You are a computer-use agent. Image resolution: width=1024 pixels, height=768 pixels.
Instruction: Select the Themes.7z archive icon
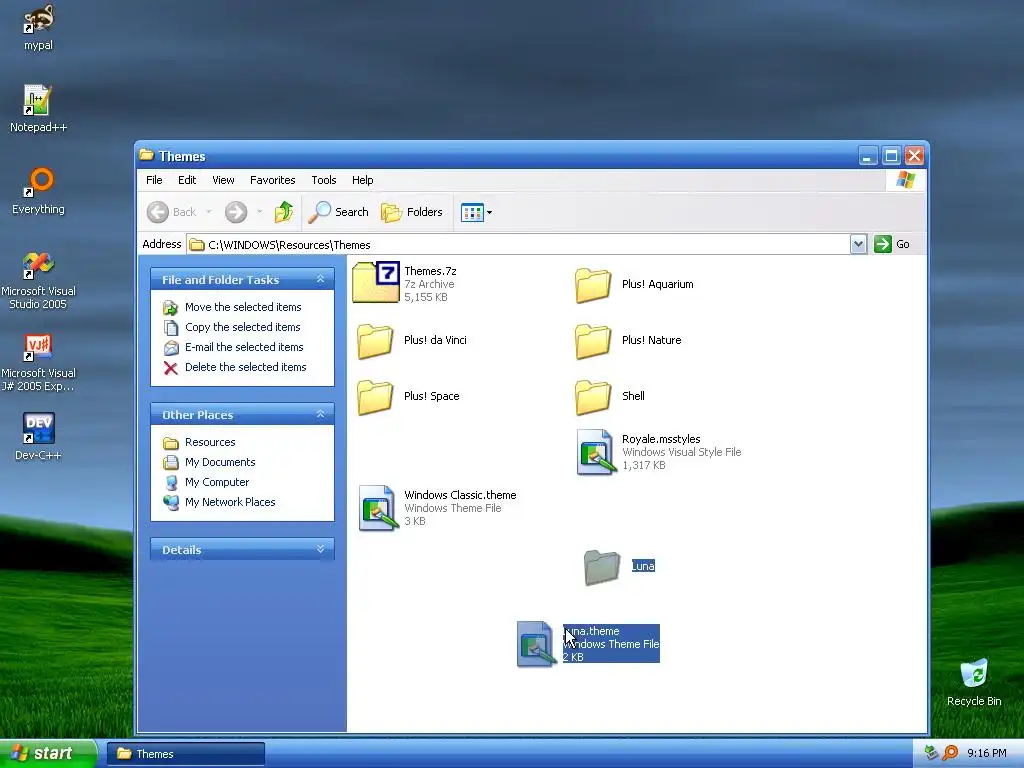[x=376, y=282]
